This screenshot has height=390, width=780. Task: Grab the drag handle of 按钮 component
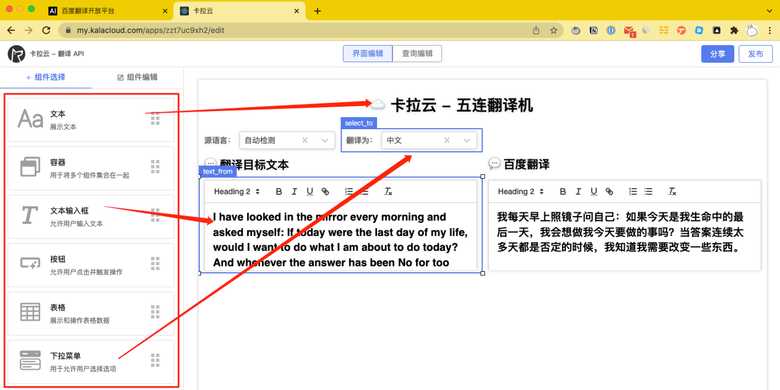[x=155, y=264]
